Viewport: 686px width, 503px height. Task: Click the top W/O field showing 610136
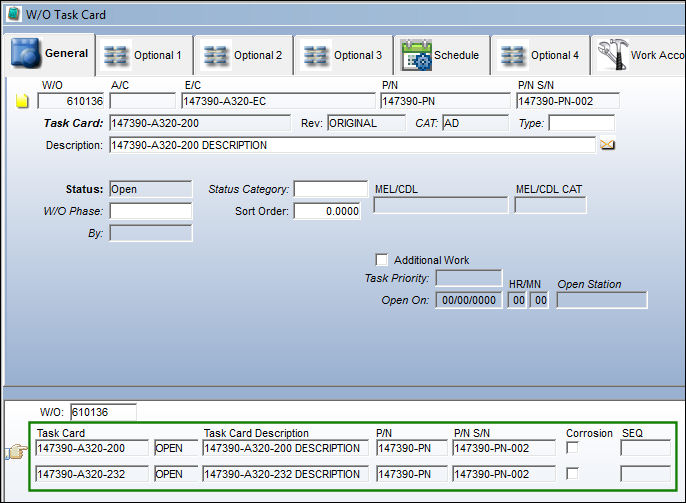click(71, 101)
